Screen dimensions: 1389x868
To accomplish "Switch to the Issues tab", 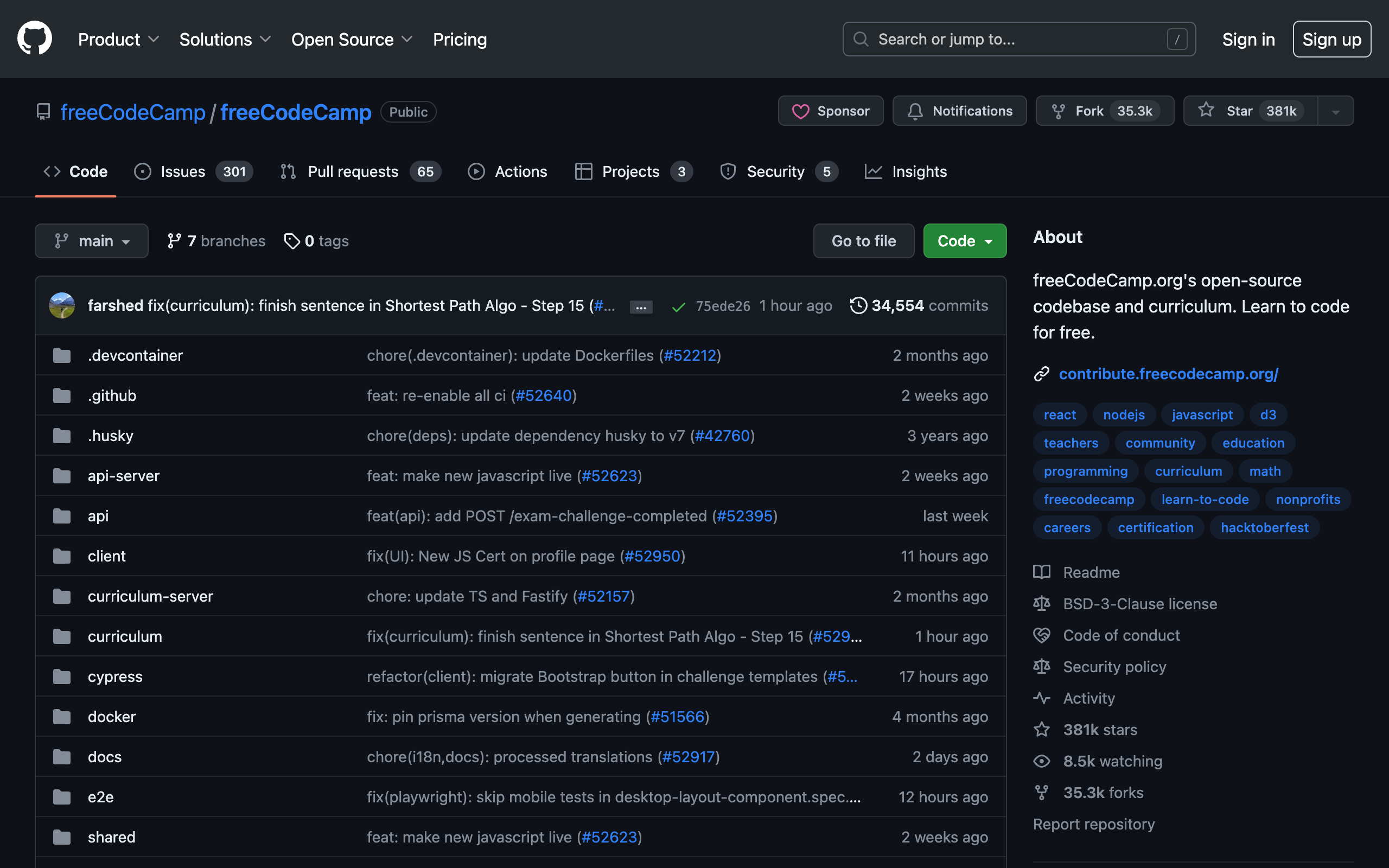I will coord(193,171).
